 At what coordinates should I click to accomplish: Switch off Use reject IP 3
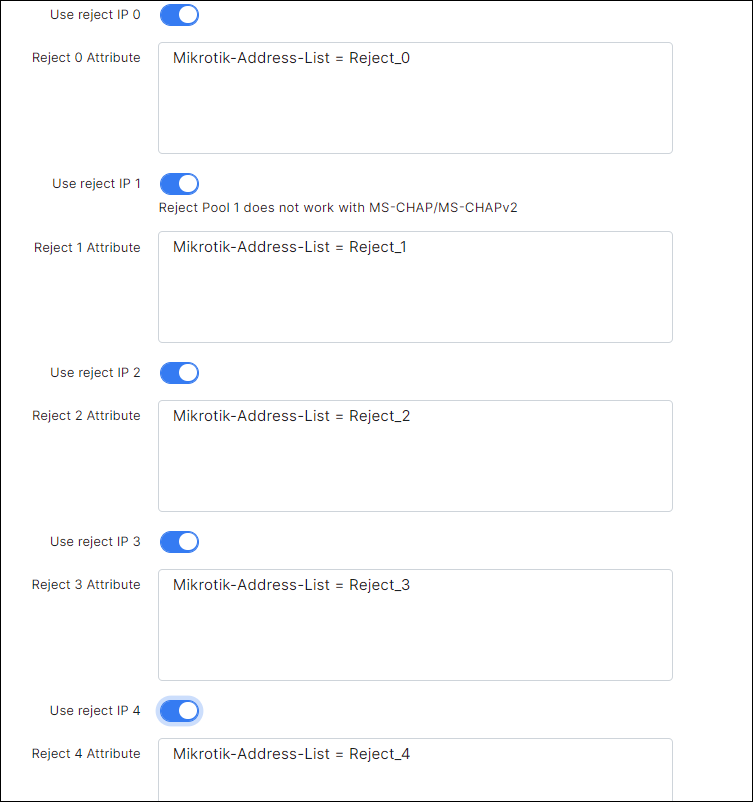(179, 542)
